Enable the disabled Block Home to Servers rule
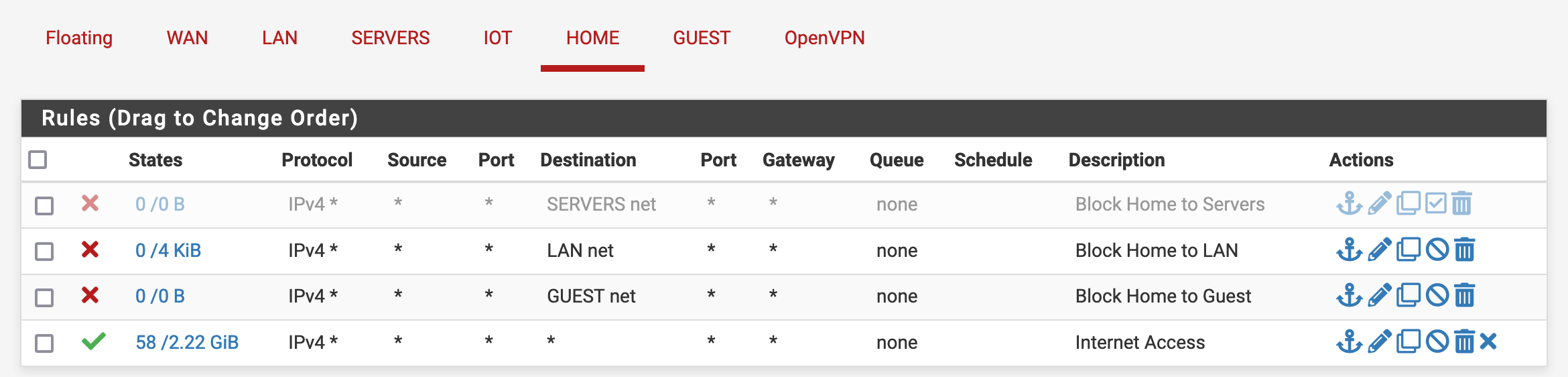This screenshot has width=1568, height=377. 1436,203
